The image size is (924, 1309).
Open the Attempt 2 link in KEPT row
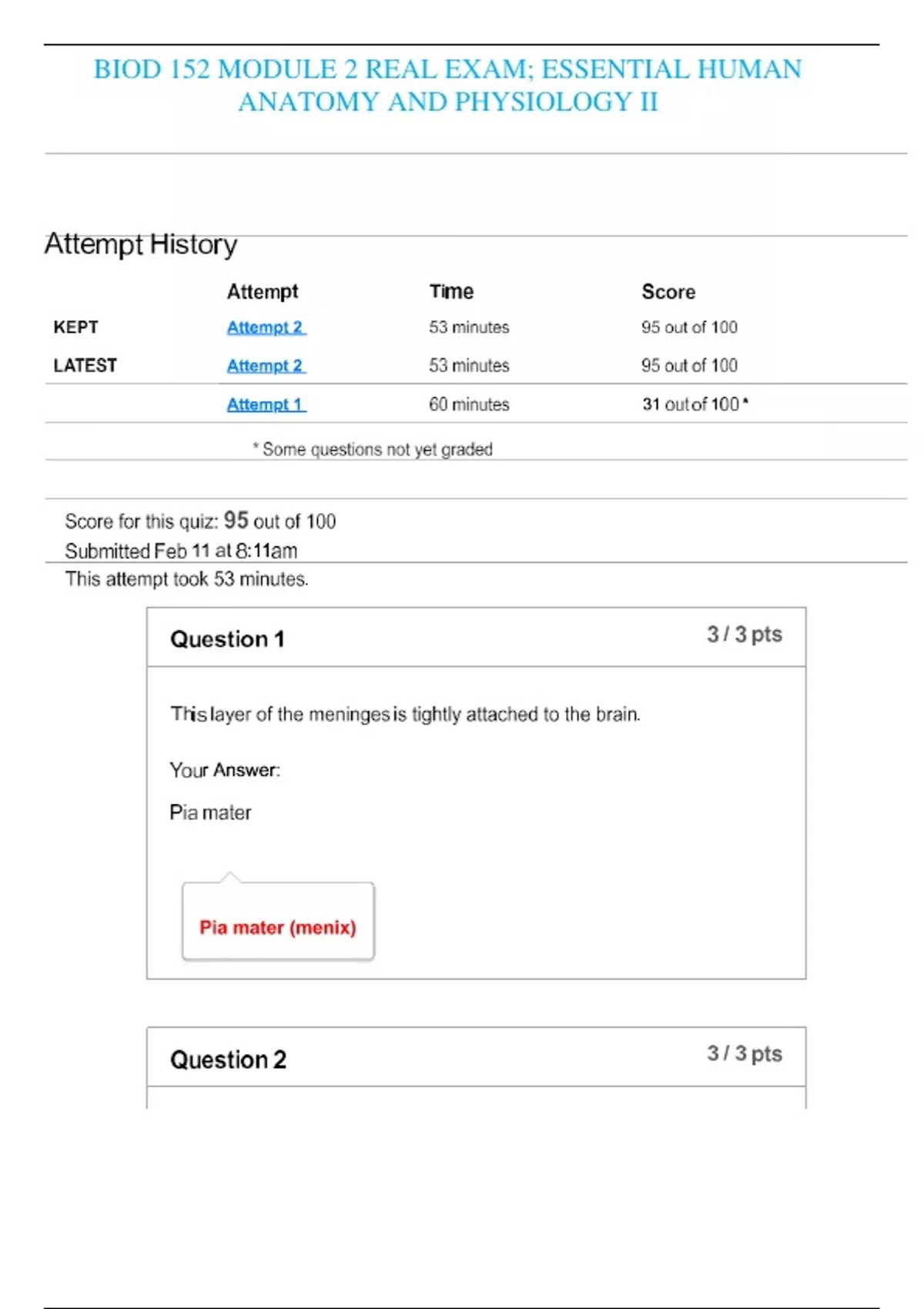[x=266, y=327]
